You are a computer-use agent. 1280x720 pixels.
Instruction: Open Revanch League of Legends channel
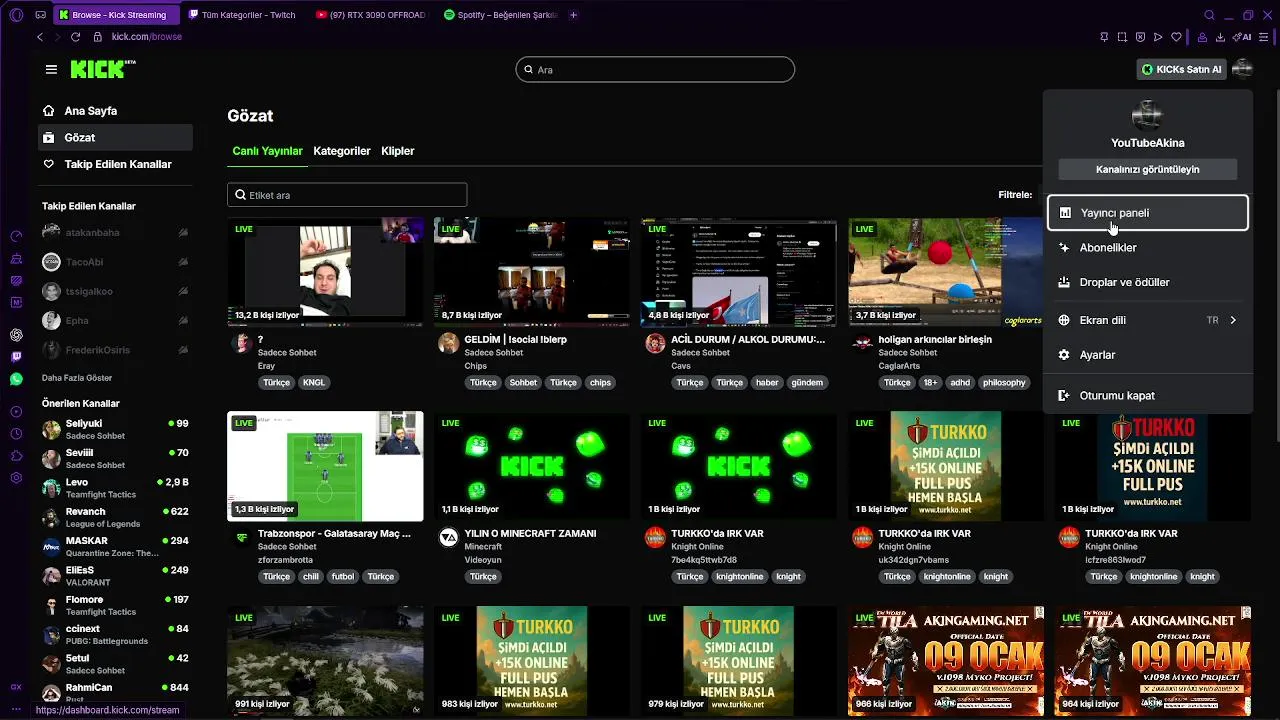[116, 517]
